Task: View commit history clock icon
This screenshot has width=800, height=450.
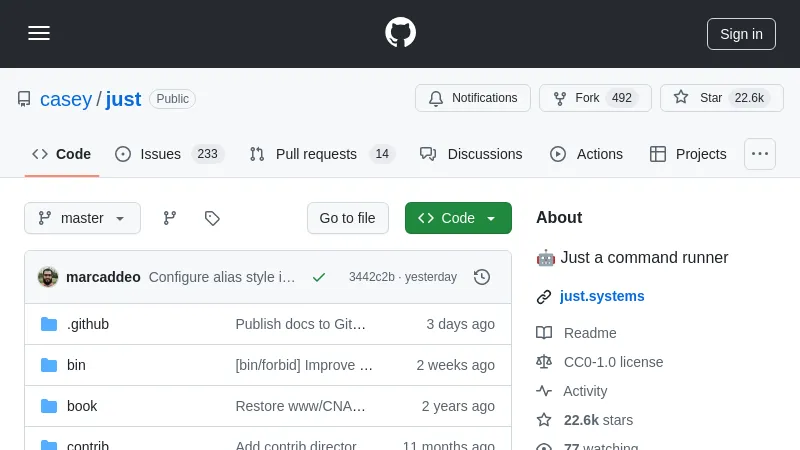Action: pyautogui.click(x=482, y=277)
